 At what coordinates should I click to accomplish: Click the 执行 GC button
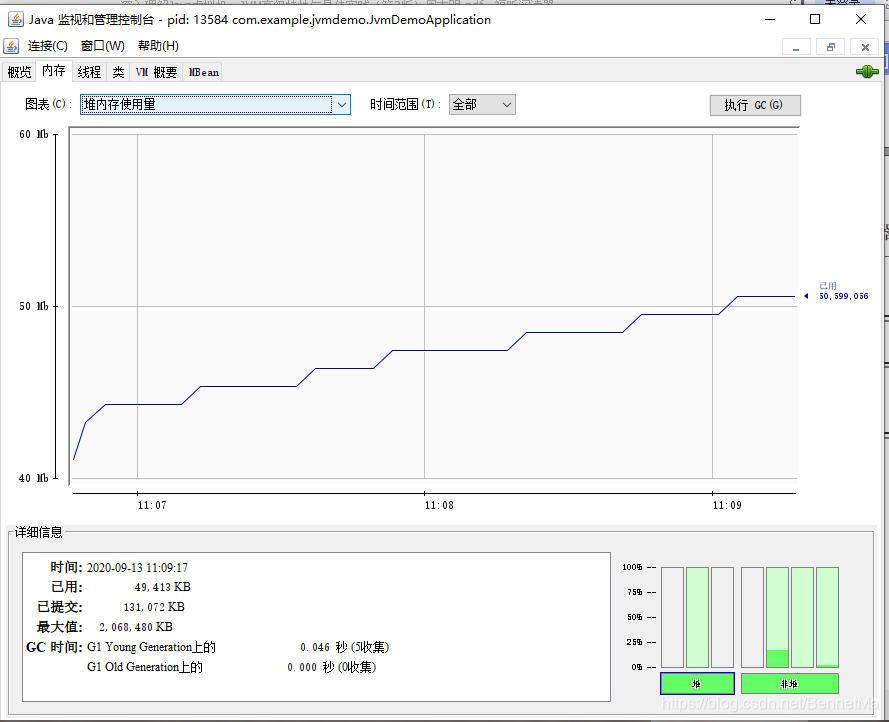tap(755, 105)
